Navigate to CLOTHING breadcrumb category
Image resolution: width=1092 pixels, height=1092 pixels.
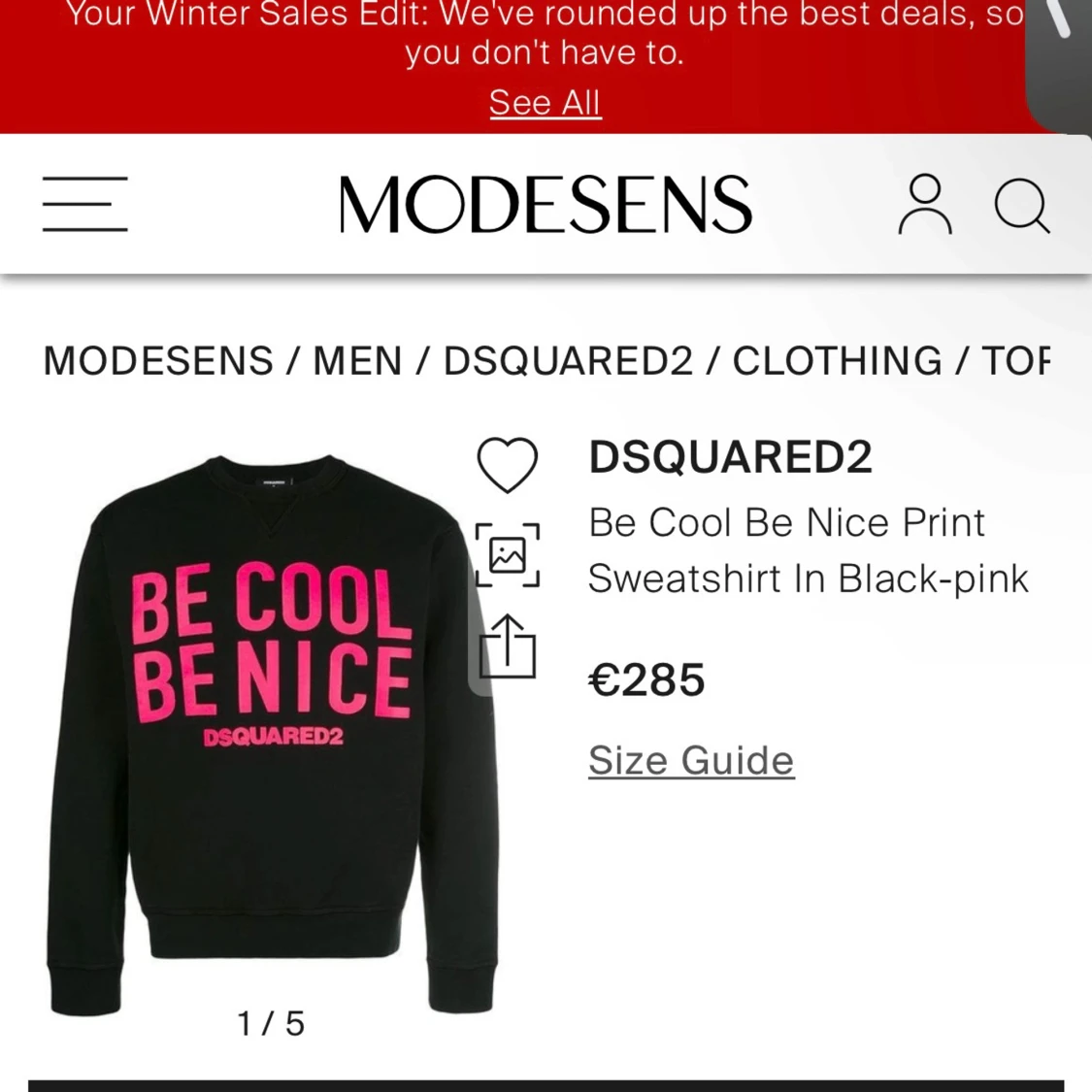tap(837, 361)
